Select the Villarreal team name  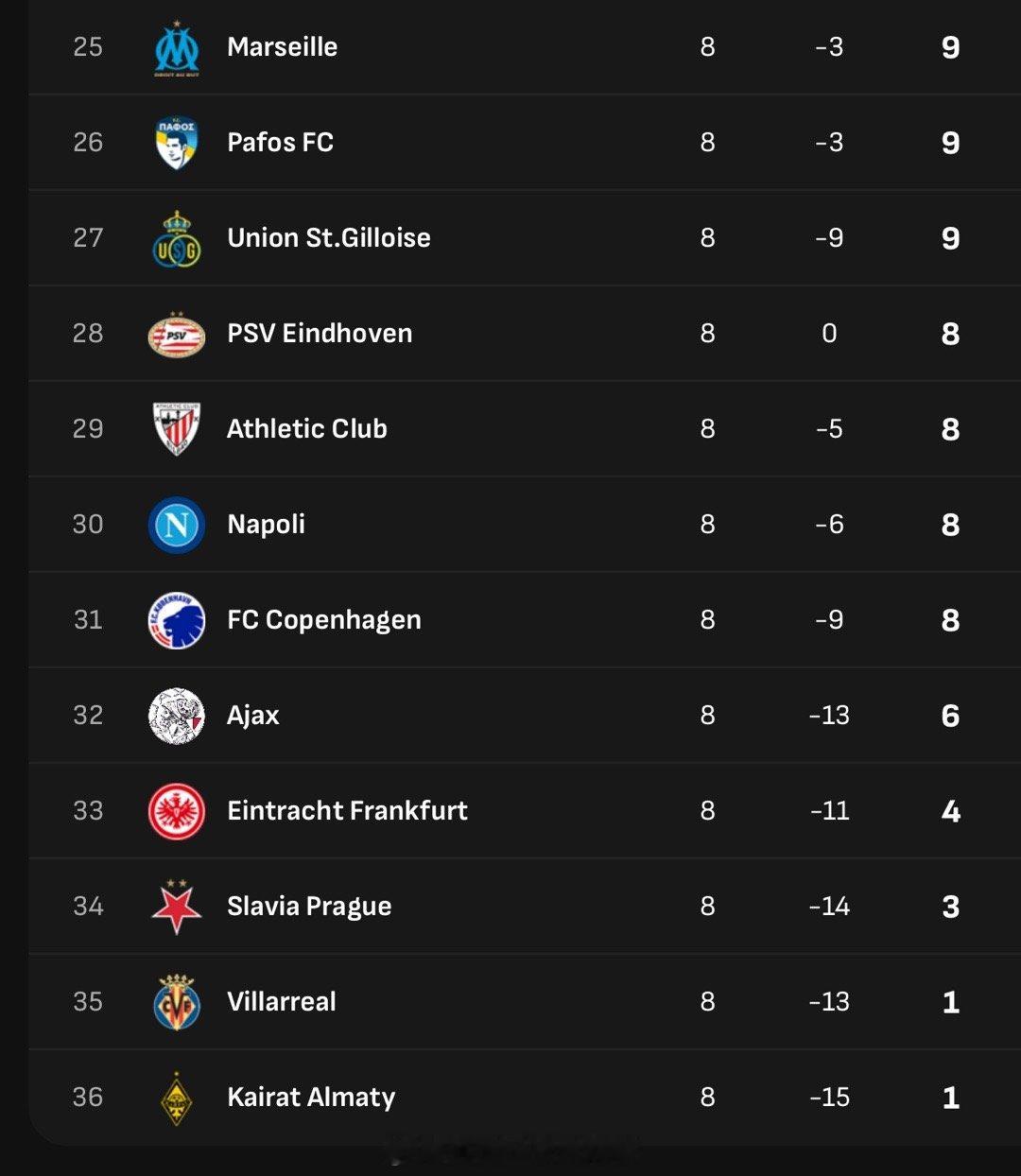282,1002
